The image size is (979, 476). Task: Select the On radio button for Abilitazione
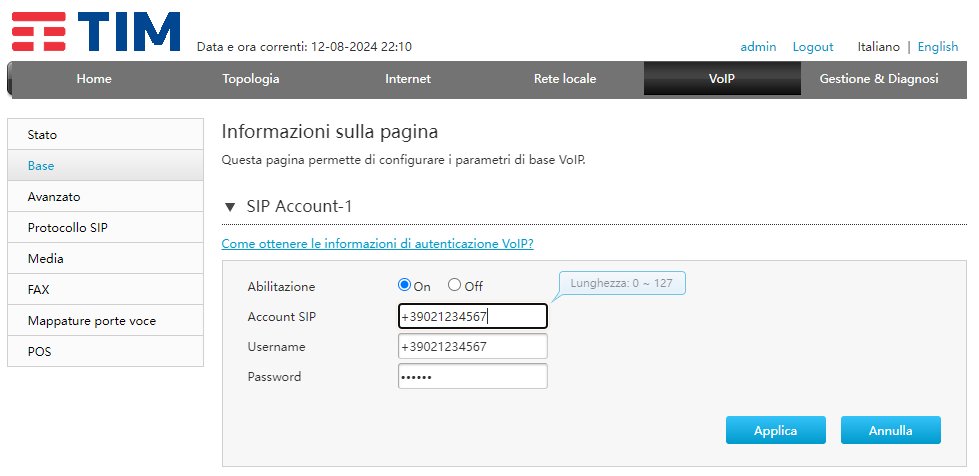click(x=405, y=285)
